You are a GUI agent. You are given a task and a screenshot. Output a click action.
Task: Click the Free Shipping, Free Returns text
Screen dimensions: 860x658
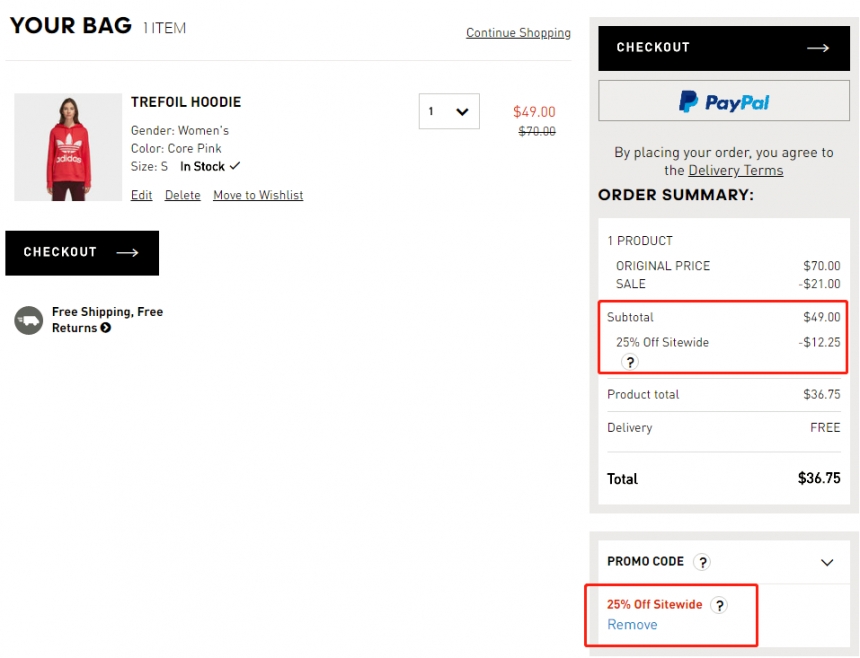point(108,320)
